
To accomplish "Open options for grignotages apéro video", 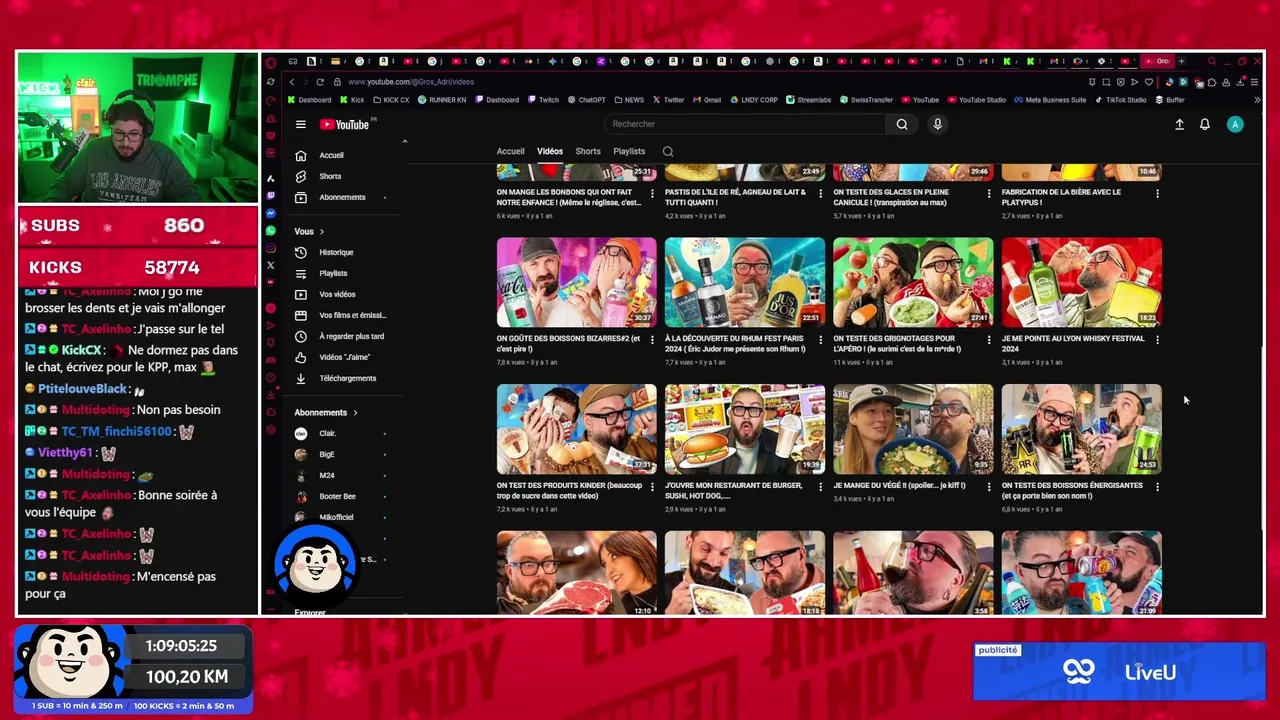I will [989, 340].
